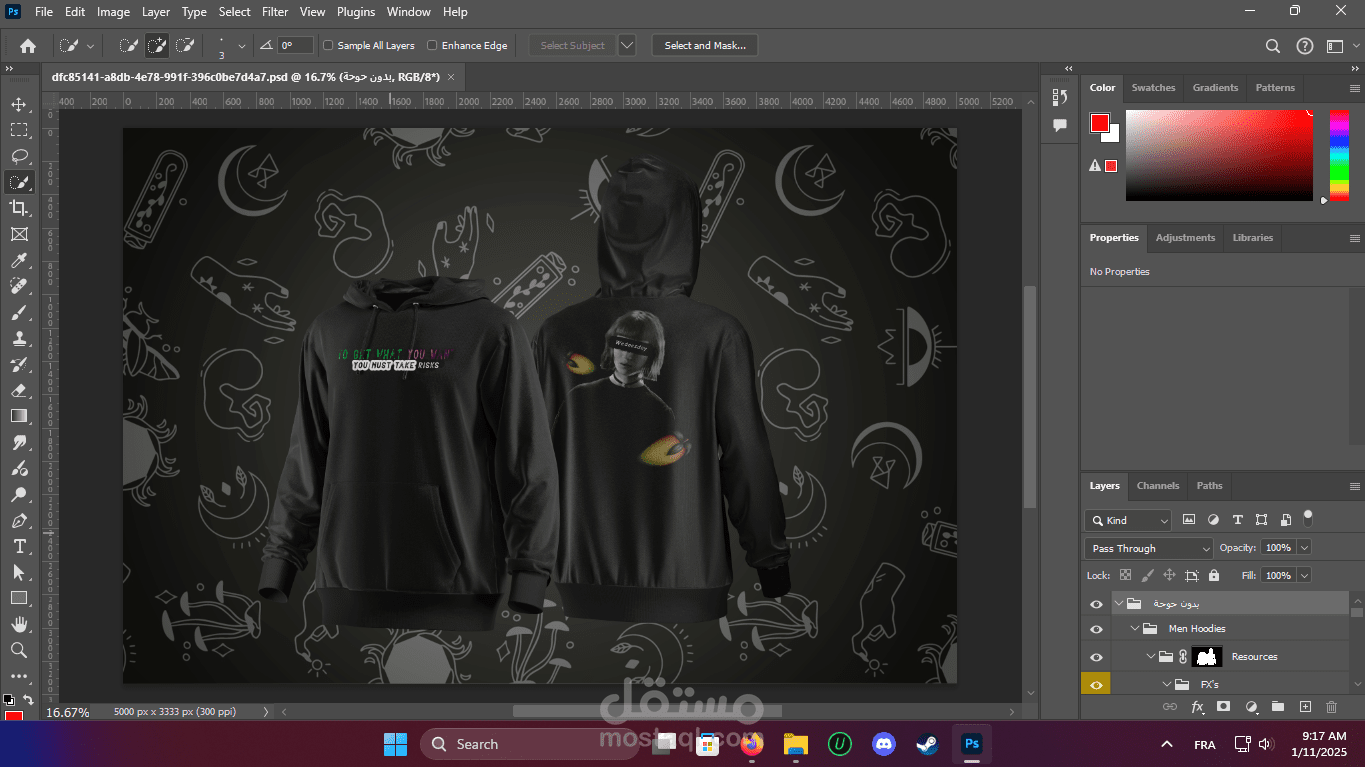Image resolution: width=1365 pixels, height=767 pixels.
Task: Click the foreground red color swatch in Color panel
Action: coord(1100,124)
